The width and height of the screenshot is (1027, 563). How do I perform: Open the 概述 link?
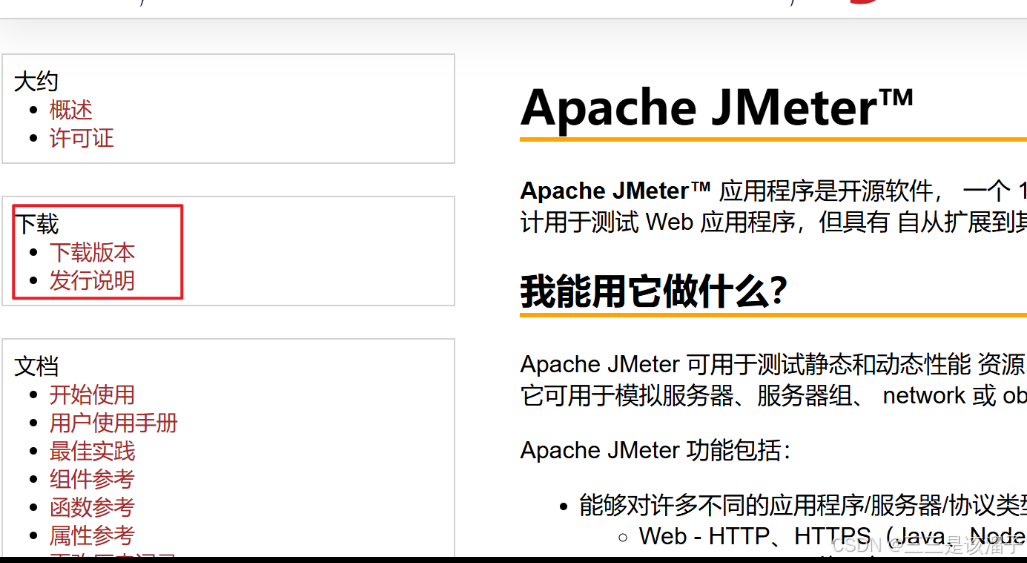click(x=71, y=110)
